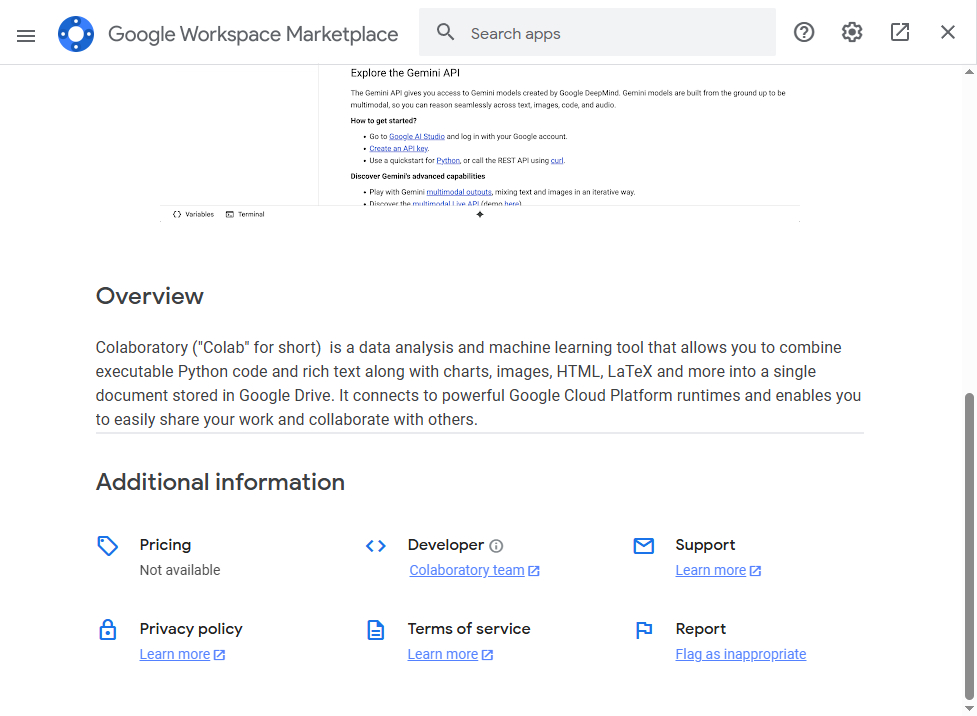Viewport: 977px width, 716px height.
Task: Click the Google Workspace Marketplace logo
Action: [x=76, y=34]
